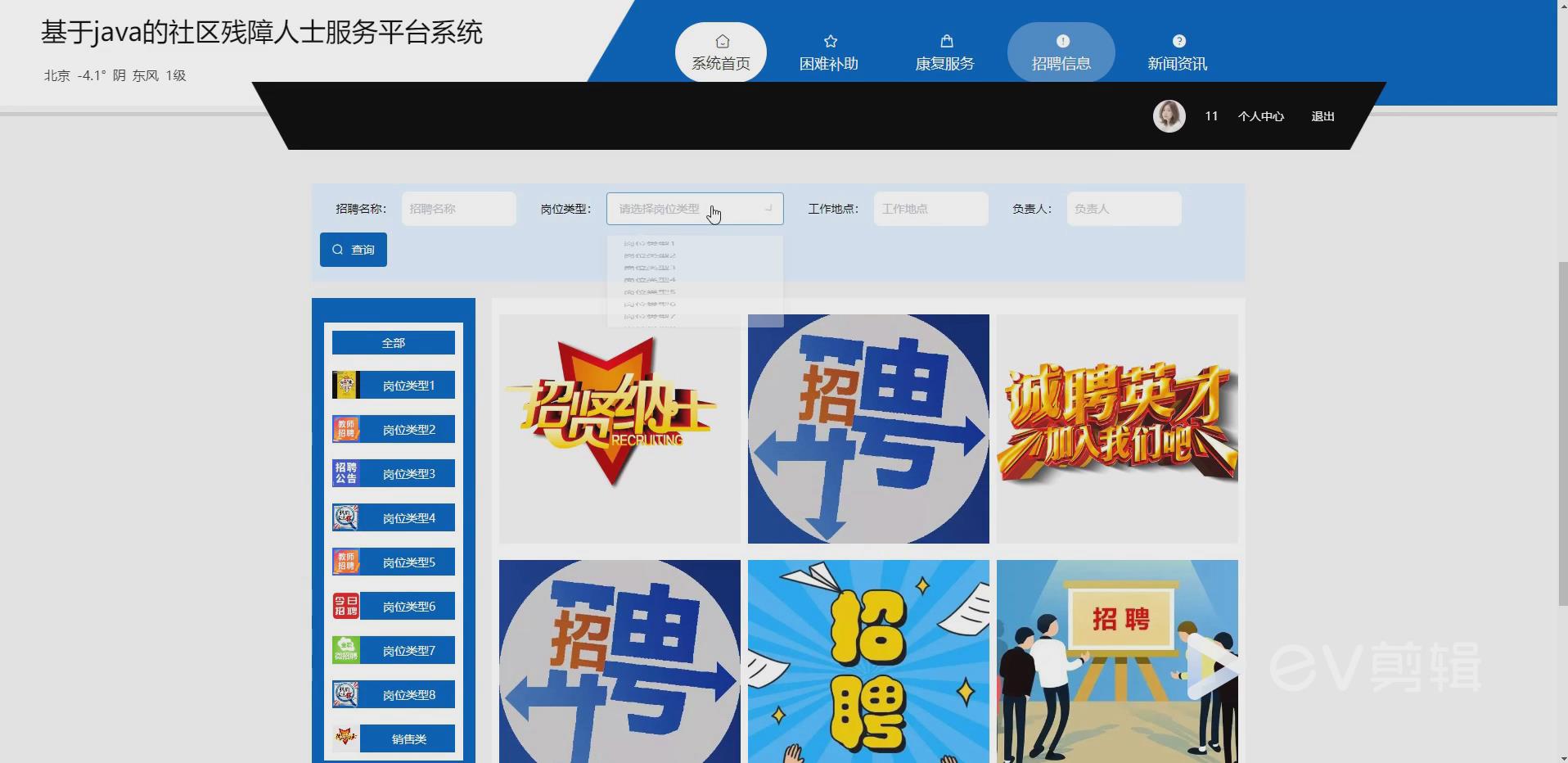
Task: Select 全部 in the category sidebar
Action: point(393,342)
